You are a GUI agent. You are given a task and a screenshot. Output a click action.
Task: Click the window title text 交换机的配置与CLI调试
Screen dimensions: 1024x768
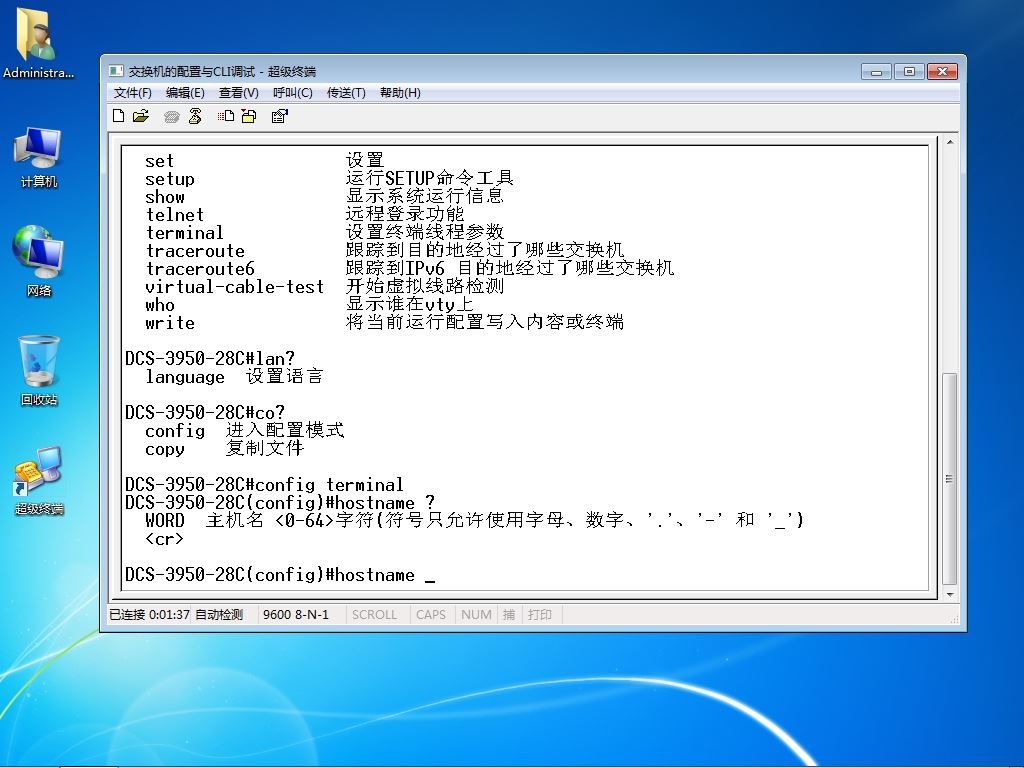pos(192,71)
